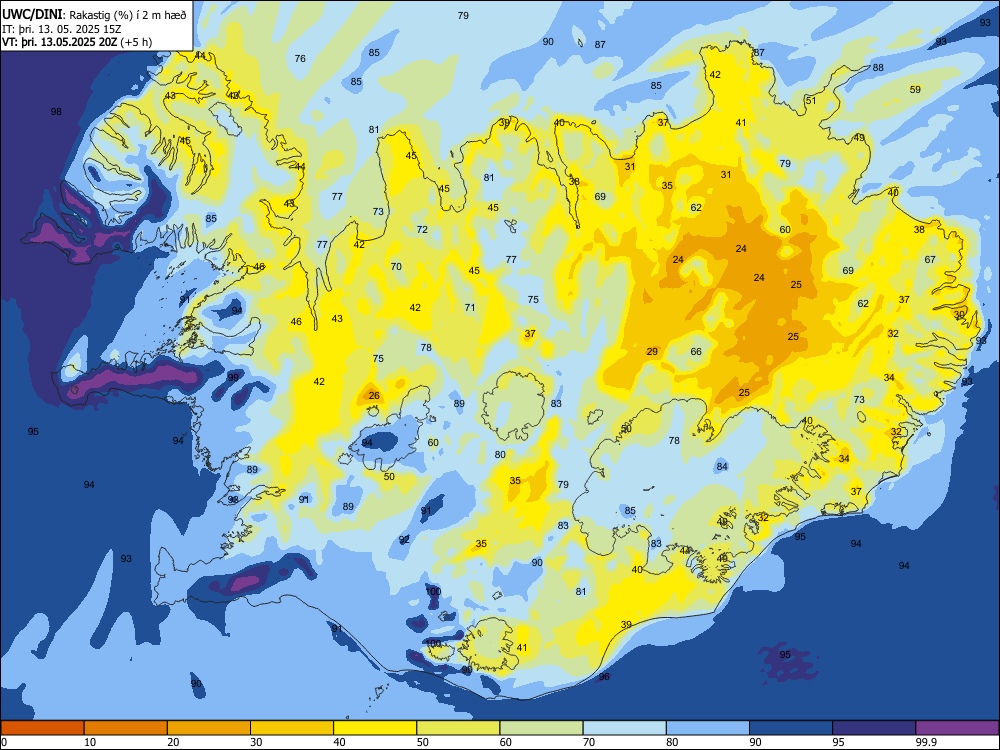Screen dimensions: 1000x750
Task: Select the 'IT: þri. 13. 05. 2025 15Z' line
Action: 60,29
